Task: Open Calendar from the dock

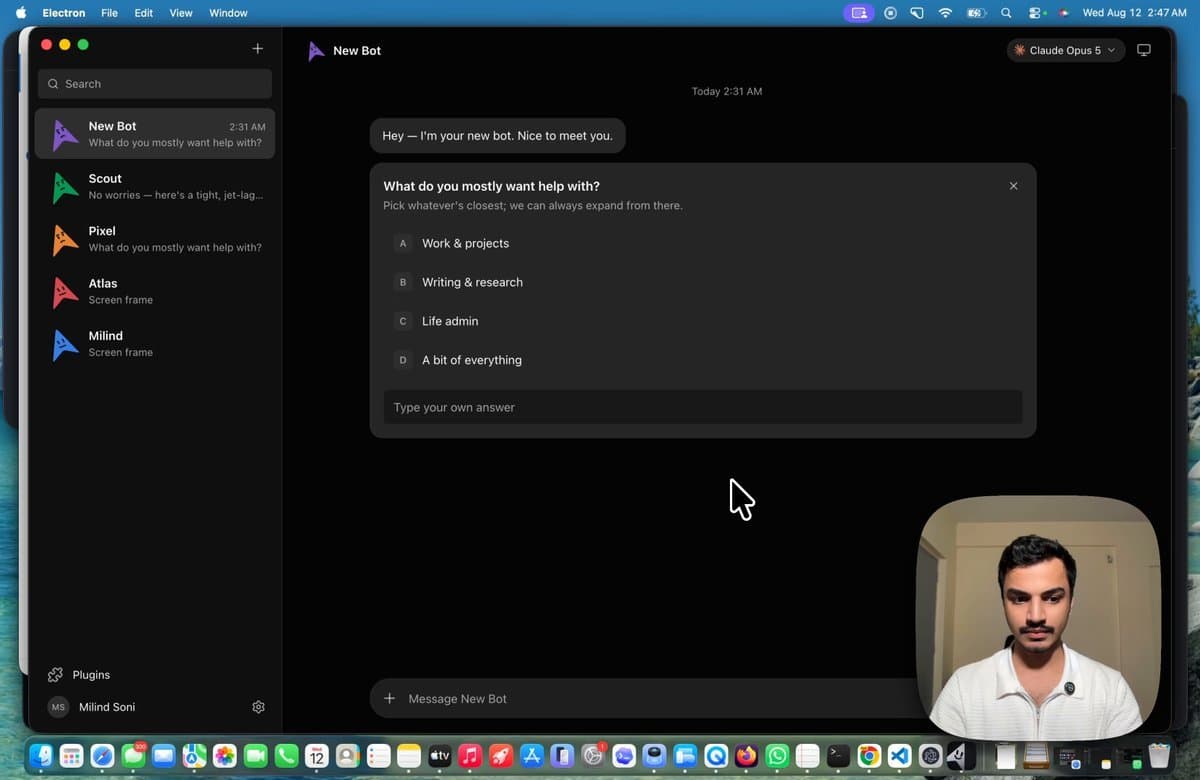Action: click(x=317, y=756)
